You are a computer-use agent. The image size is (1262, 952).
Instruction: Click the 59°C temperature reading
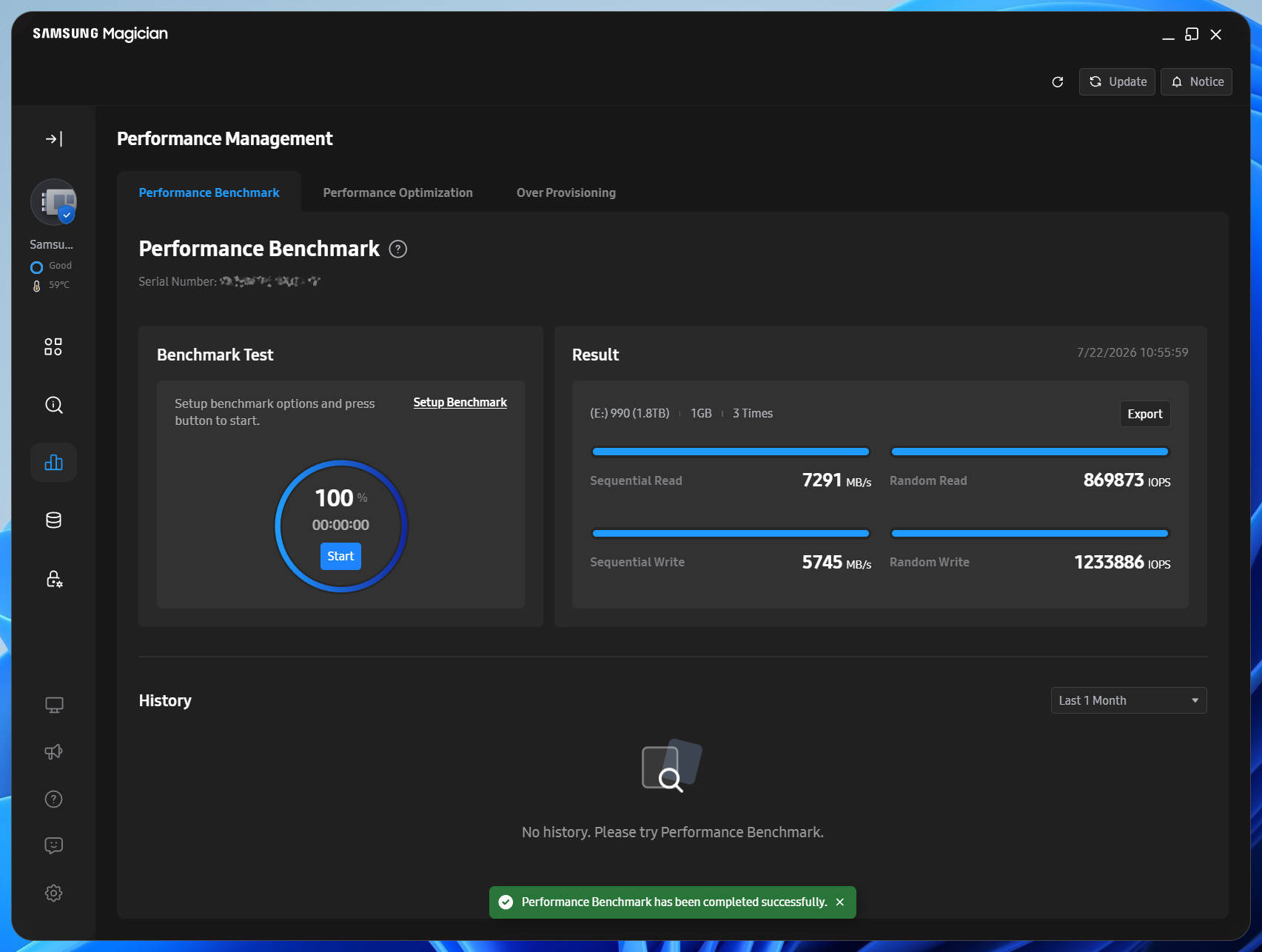pos(51,285)
